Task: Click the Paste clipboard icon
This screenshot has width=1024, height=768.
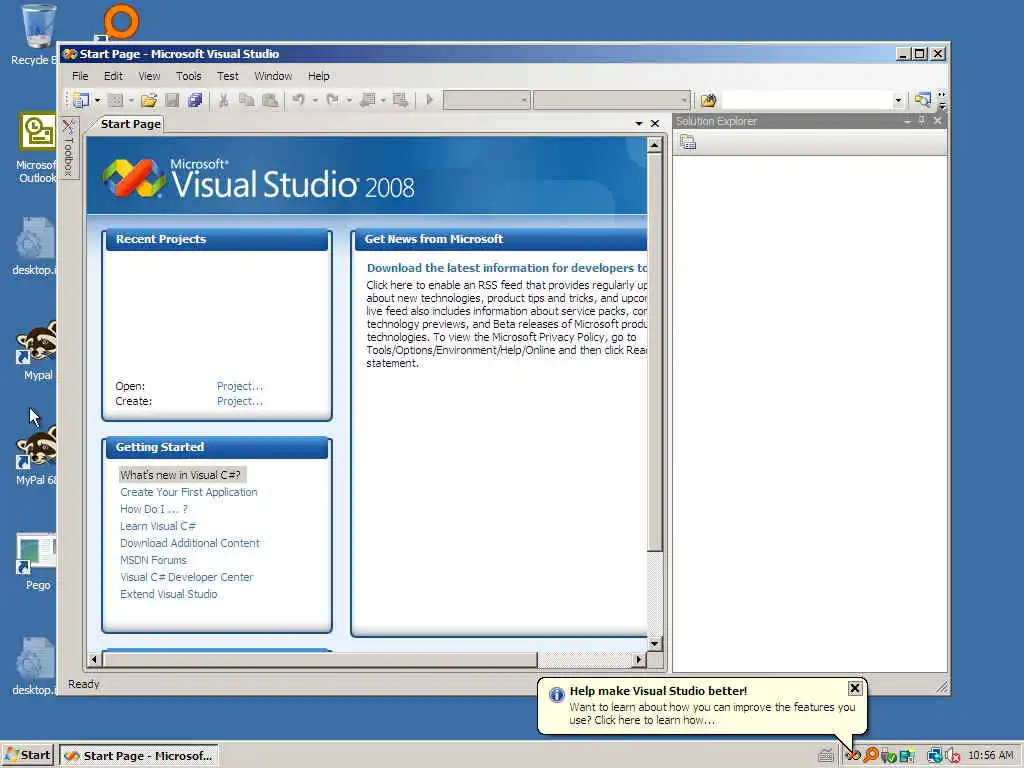Action: click(270, 100)
